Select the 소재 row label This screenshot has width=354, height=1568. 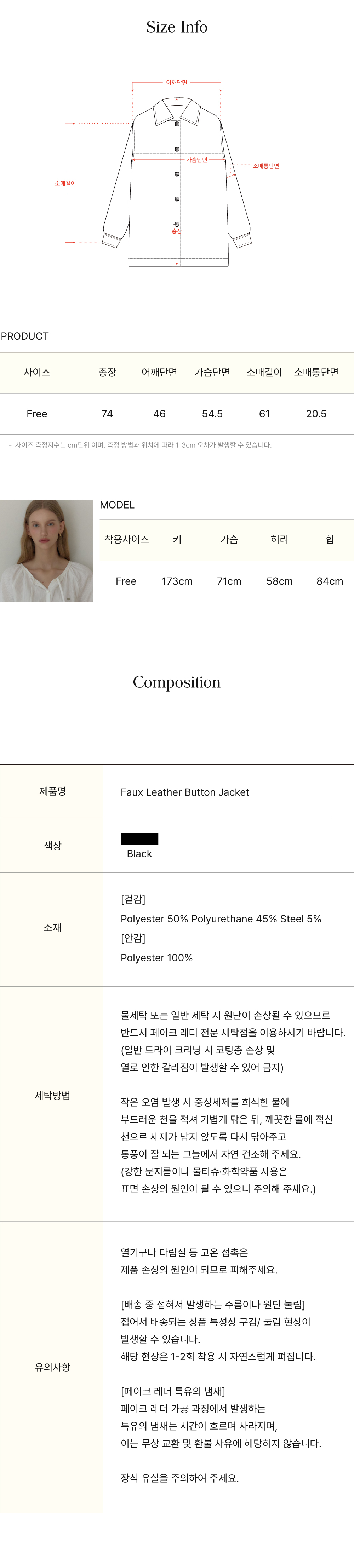[x=53, y=927]
